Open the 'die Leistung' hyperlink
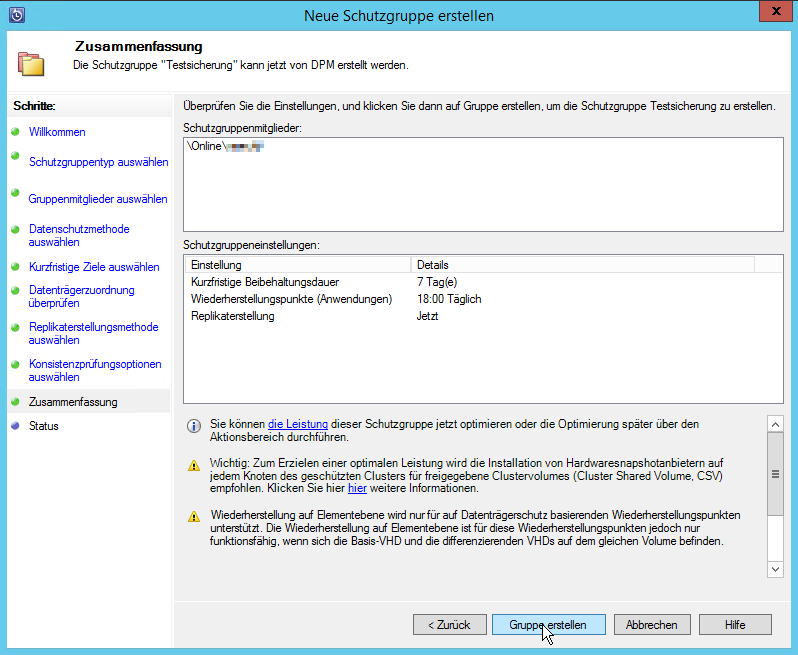The height and width of the screenshot is (655, 798). coord(298,424)
